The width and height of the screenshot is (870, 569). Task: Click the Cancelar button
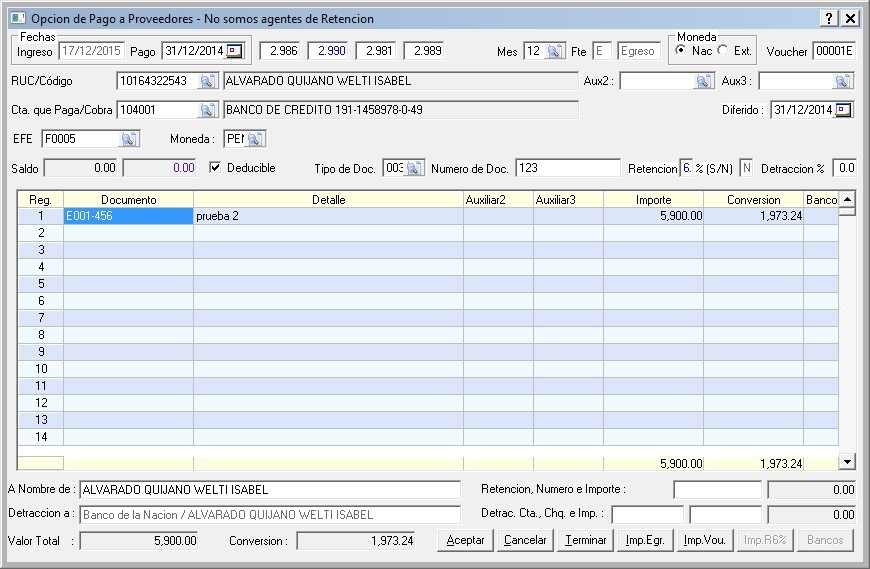(x=525, y=540)
